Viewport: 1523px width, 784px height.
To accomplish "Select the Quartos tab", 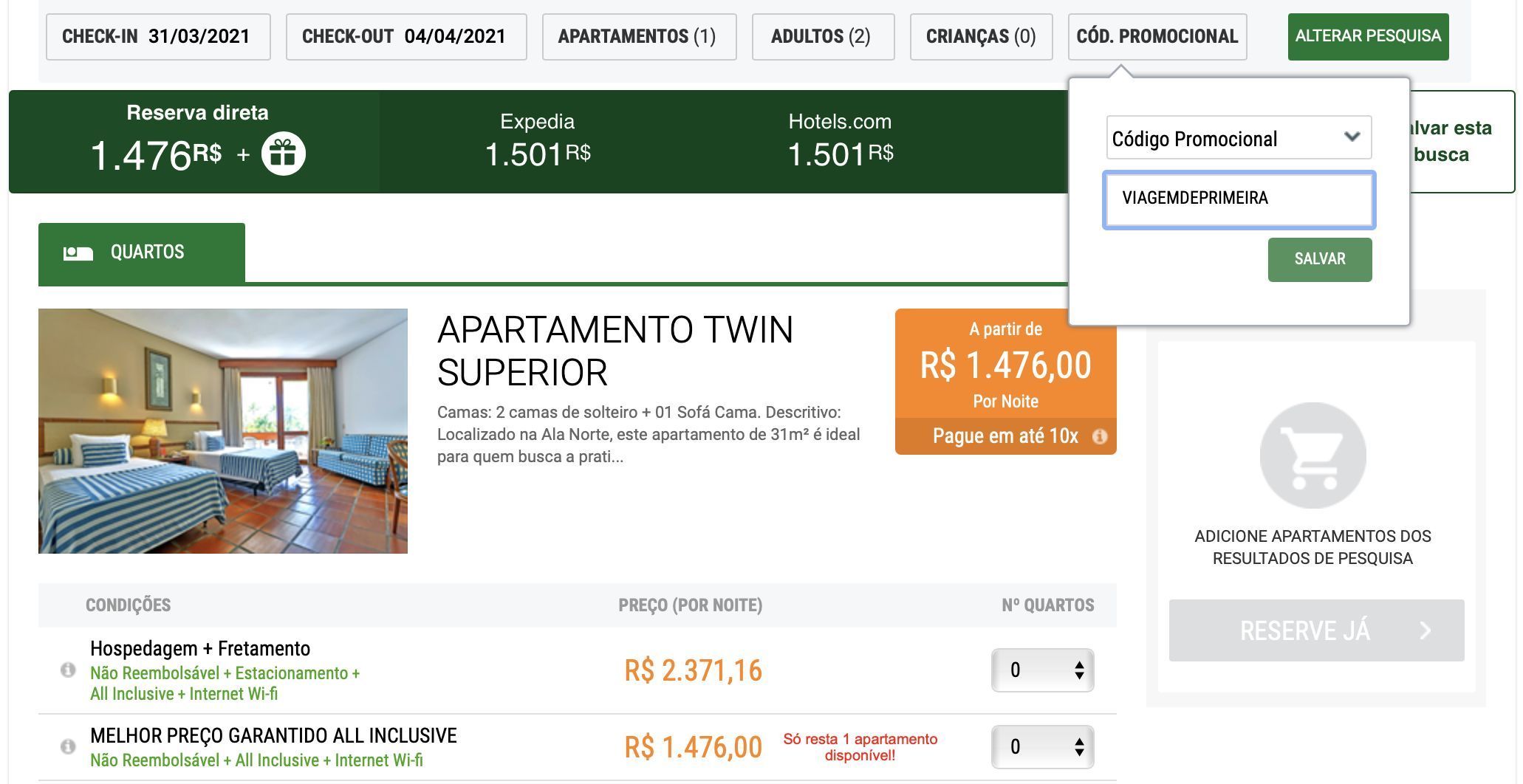I will [x=142, y=252].
